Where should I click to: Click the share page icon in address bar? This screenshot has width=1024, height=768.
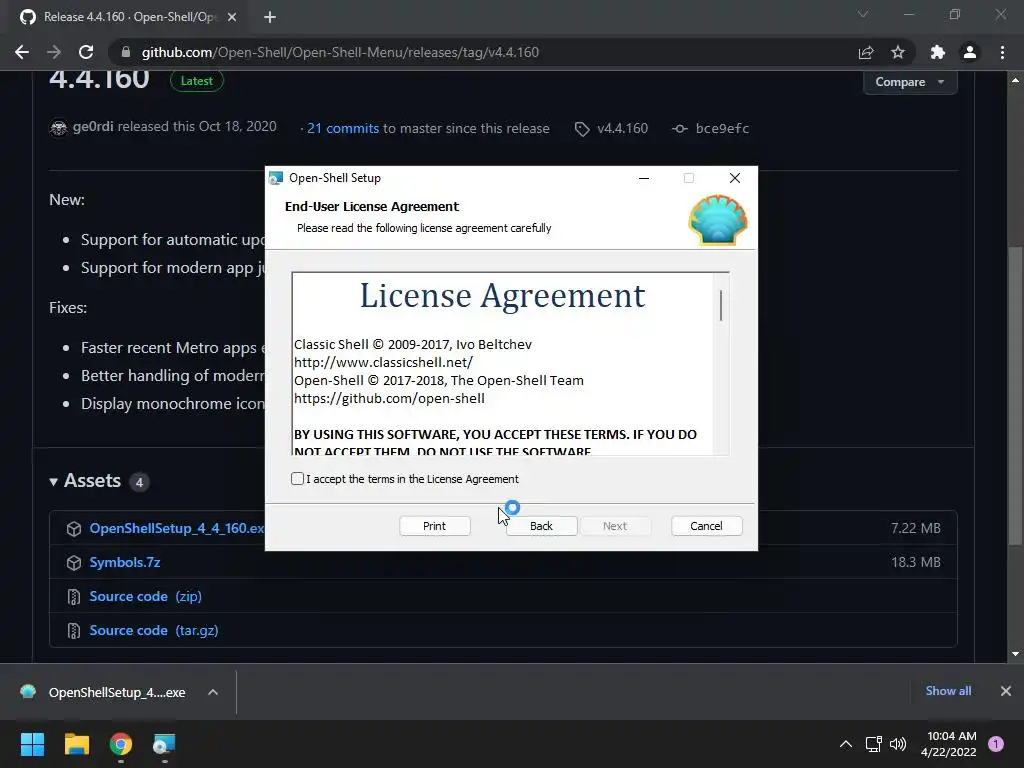(866, 52)
